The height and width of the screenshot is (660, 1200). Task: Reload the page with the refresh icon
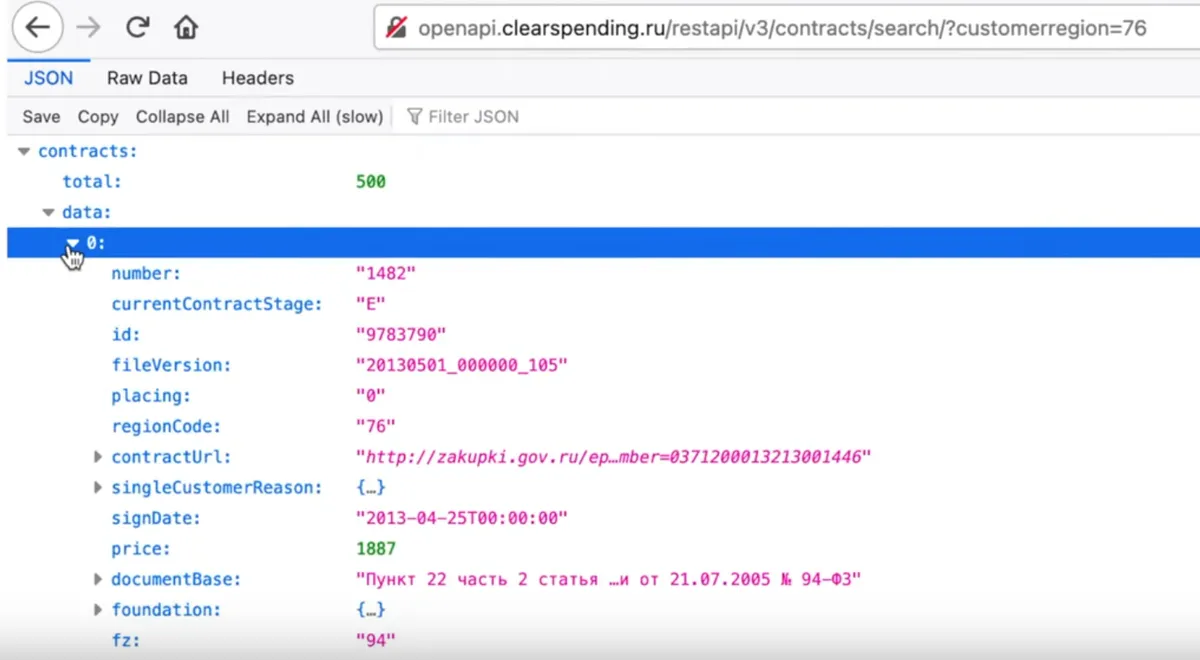coord(138,28)
